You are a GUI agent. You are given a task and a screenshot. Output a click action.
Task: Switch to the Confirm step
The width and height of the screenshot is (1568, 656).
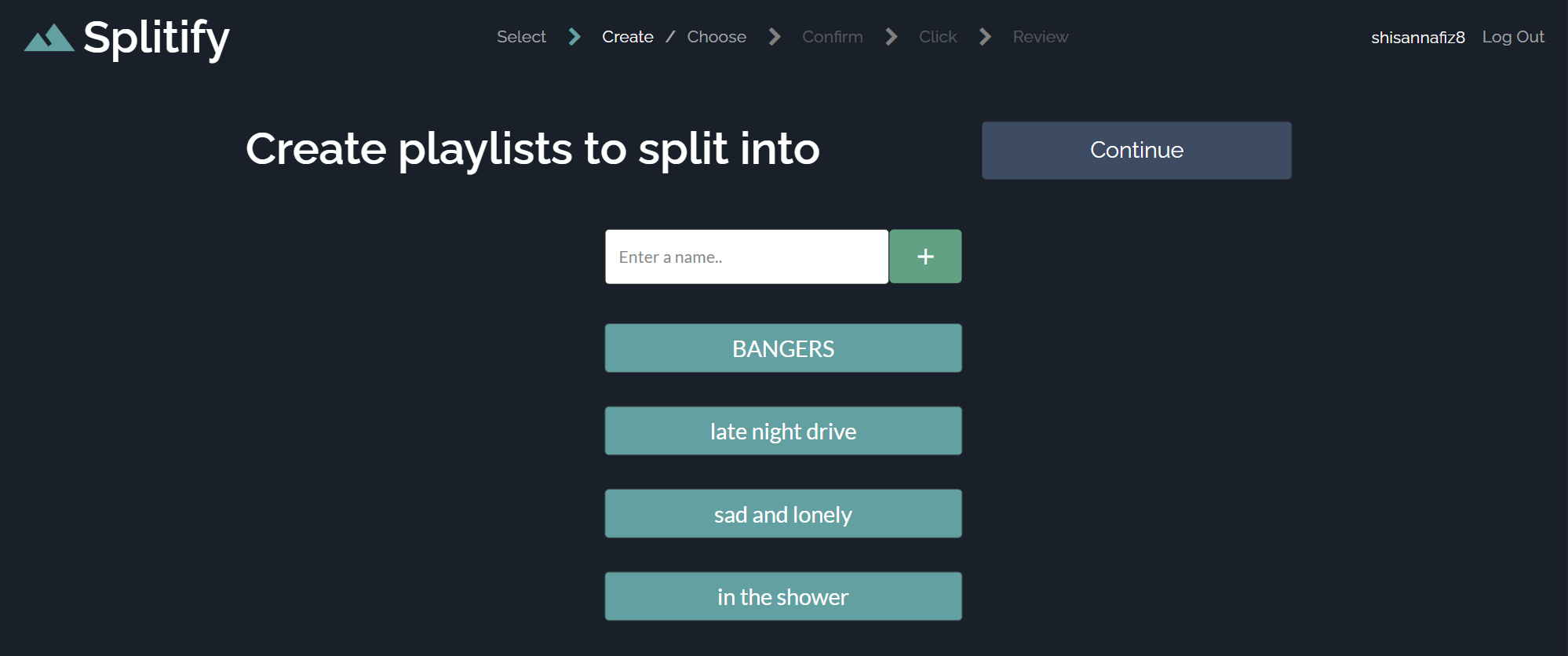[832, 36]
